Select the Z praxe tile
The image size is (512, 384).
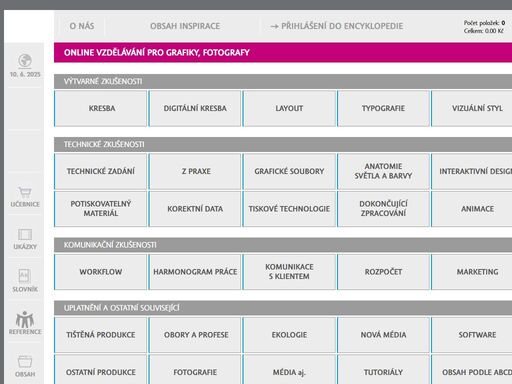(195, 171)
